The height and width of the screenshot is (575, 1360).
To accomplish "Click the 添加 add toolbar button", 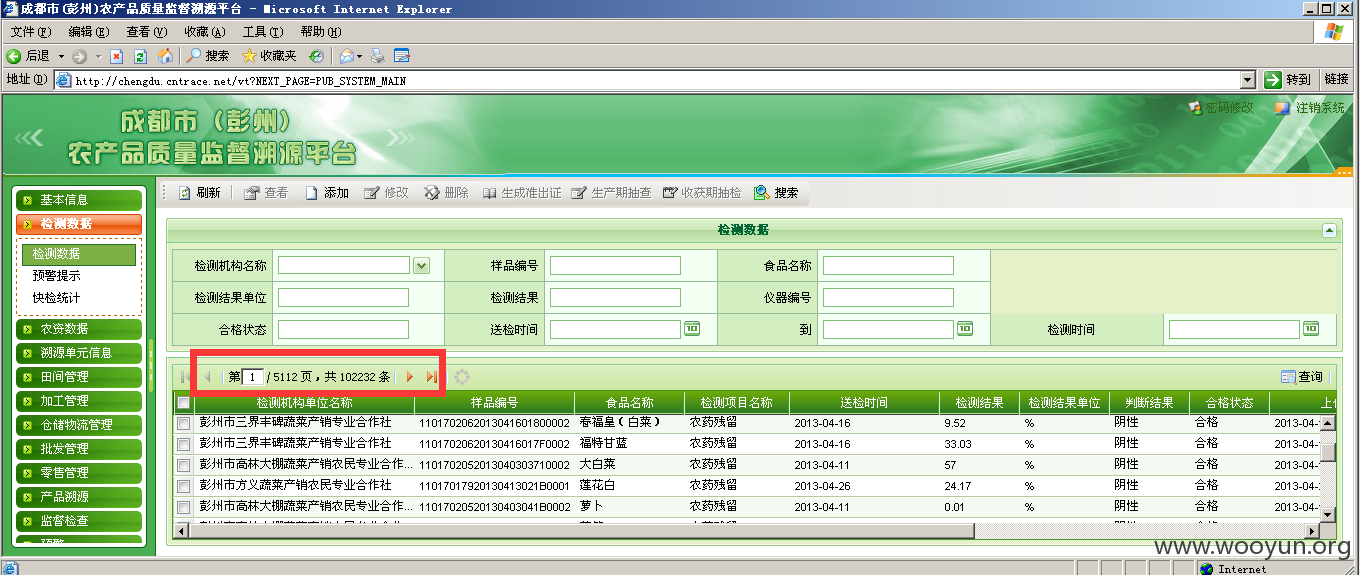I will tap(327, 193).
